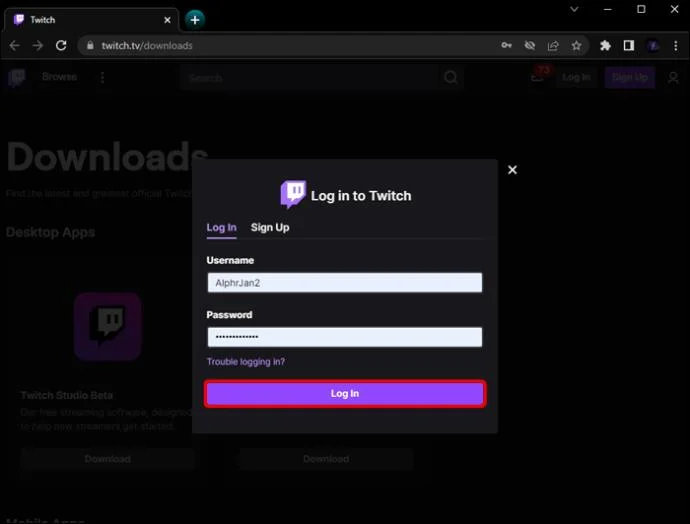Screen dimensions: 690x524
Task: Click the Log In button in site header
Action: pyautogui.click(x=576, y=77)
